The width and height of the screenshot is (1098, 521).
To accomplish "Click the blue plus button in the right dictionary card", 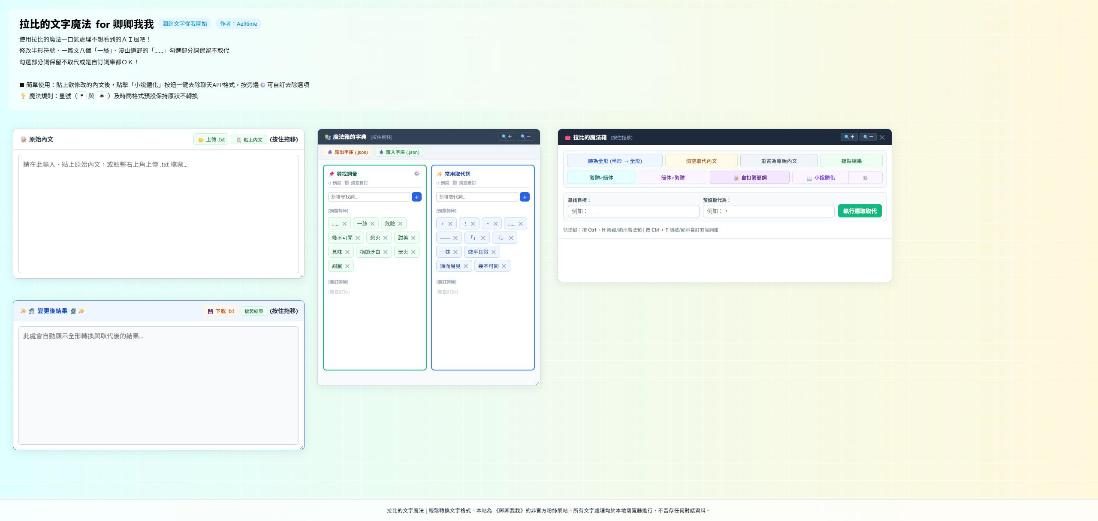I will 524,197.
